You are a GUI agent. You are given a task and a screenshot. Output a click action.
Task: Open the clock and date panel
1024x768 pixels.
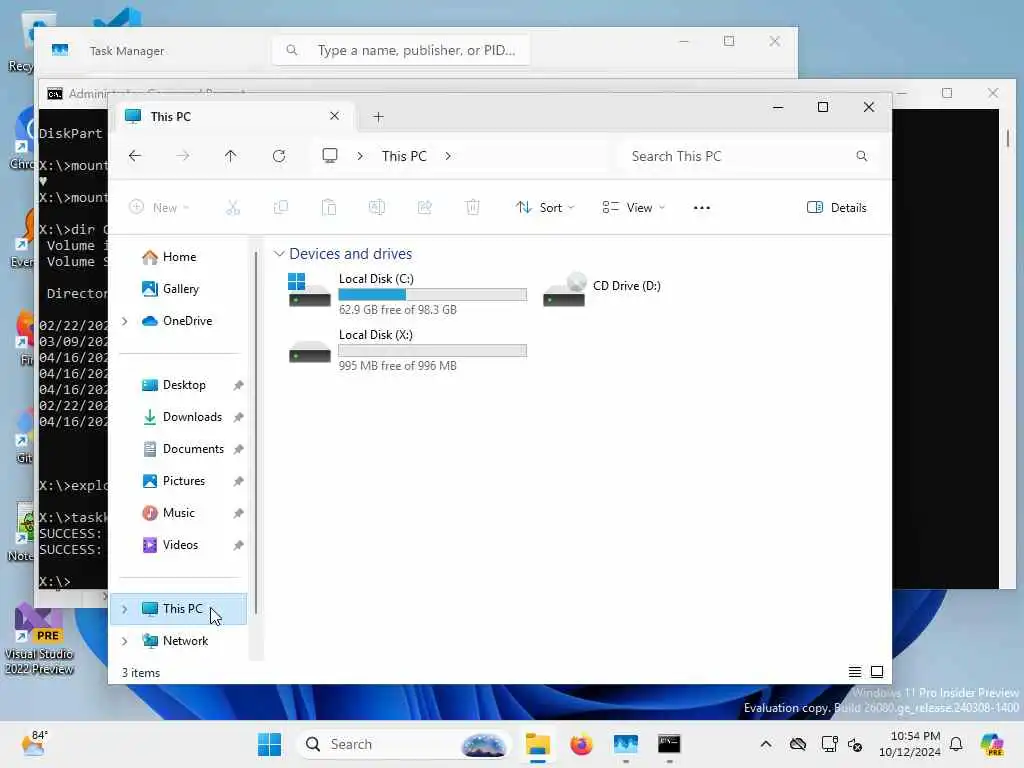pos(910,744)
